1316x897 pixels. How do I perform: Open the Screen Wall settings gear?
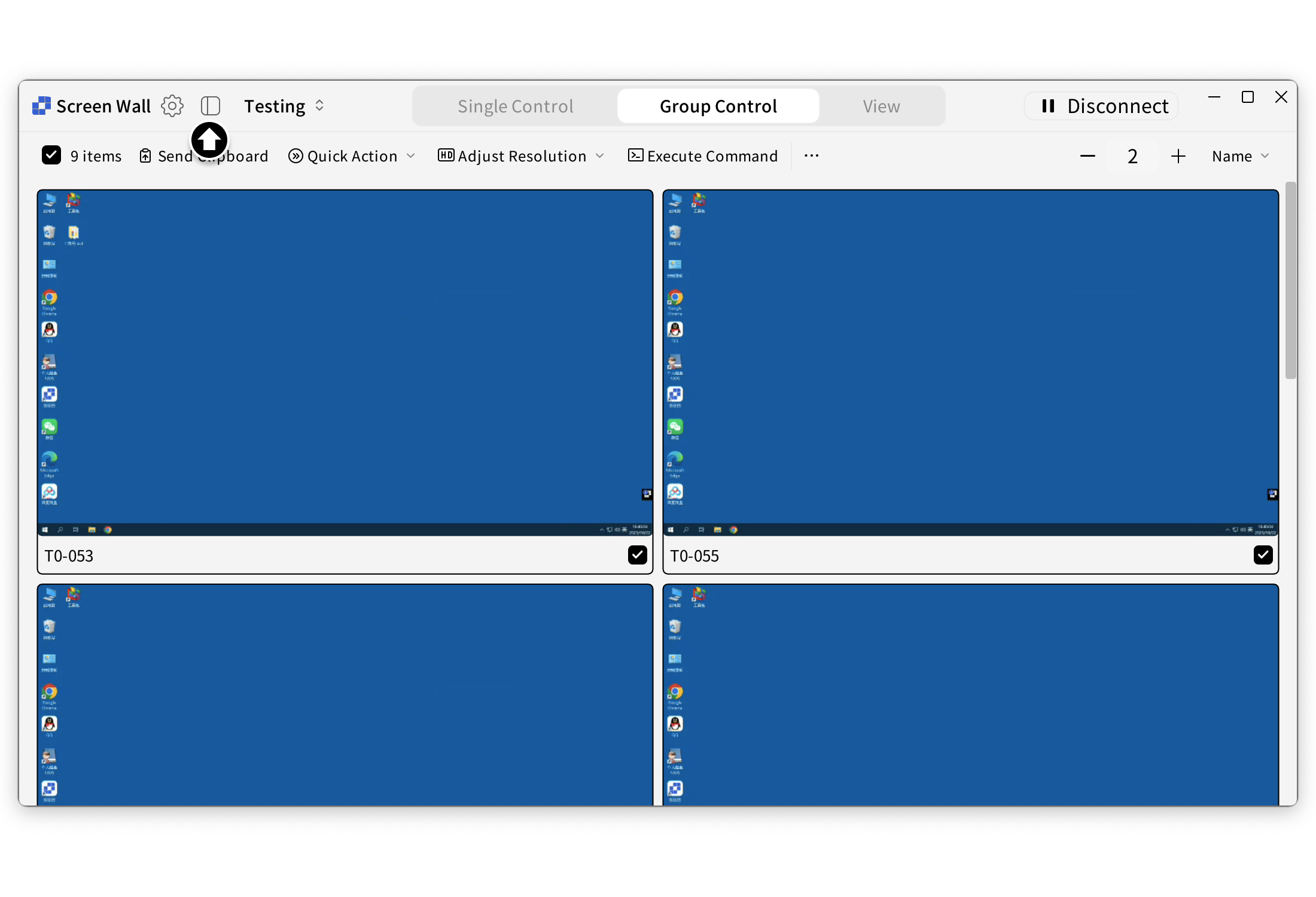(172, 105)
